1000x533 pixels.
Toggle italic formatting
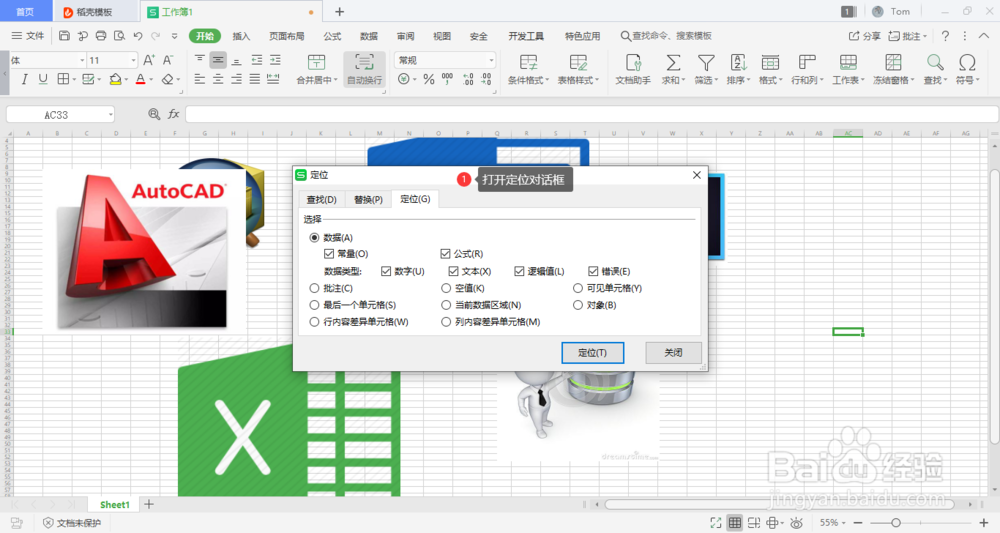(24, 79)
